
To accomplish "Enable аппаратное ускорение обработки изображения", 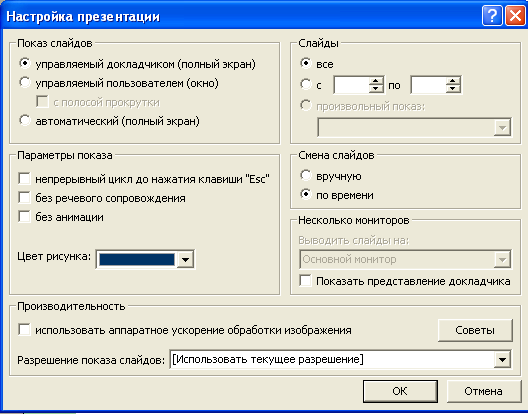I will [x=24, y=329].
